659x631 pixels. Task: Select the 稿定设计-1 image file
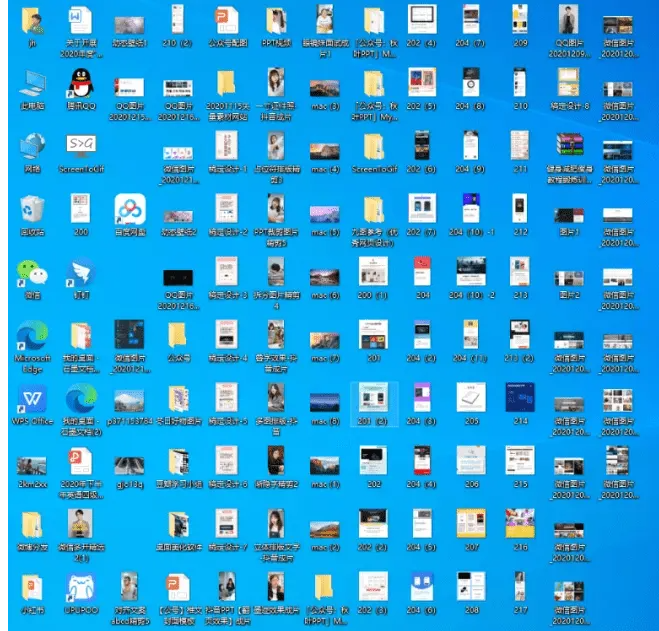coord(227,148)
